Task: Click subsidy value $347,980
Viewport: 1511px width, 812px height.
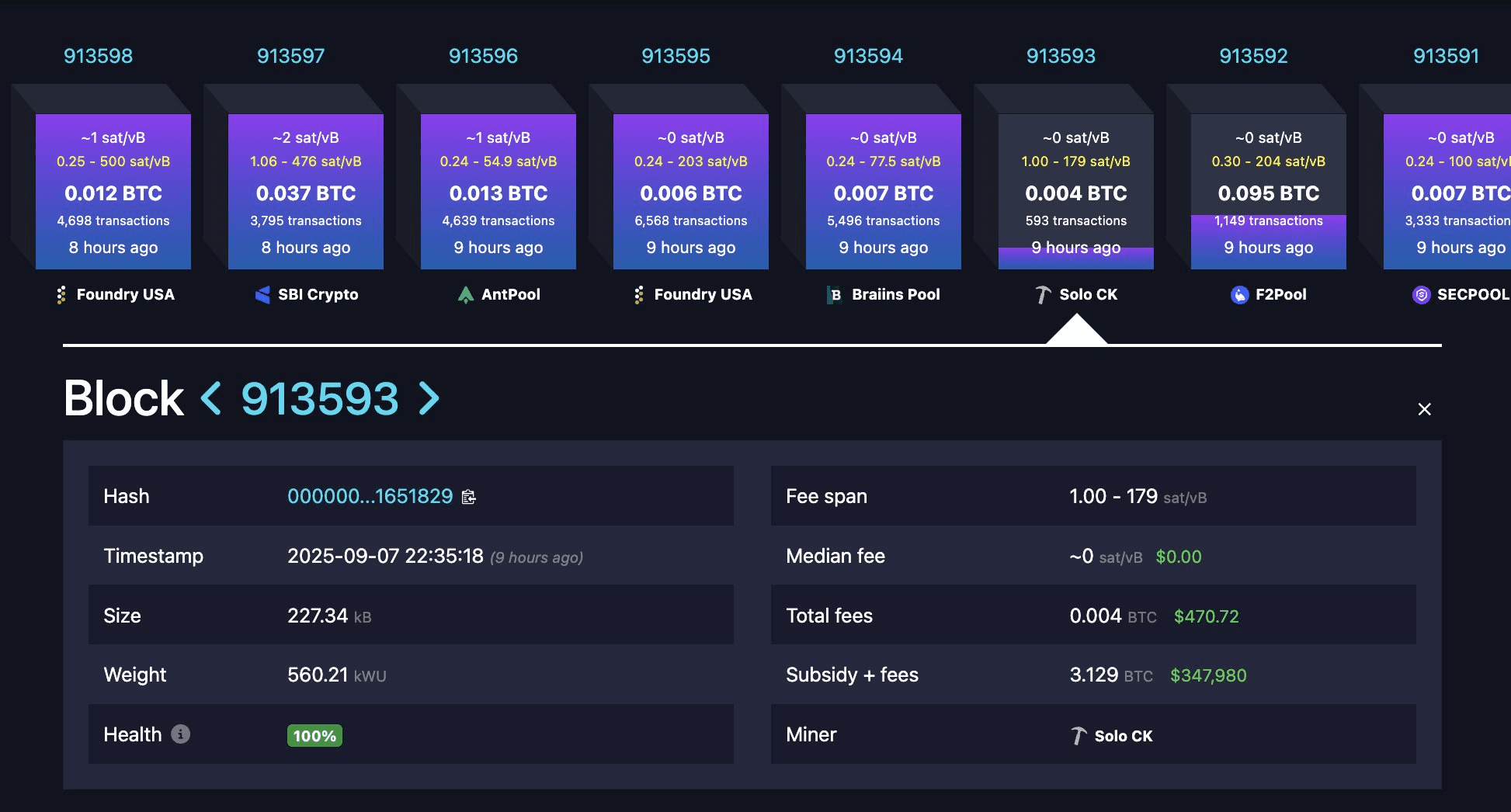Action: (x=1208, y=675)
